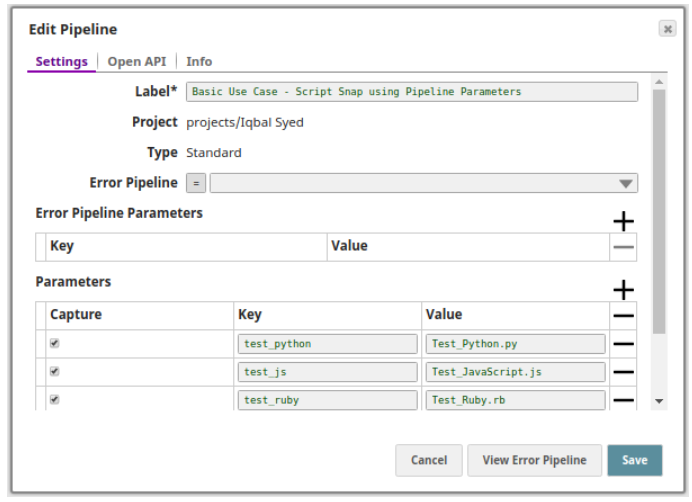Viewport: 692px width, 502px height.
Task: Uncheck Capture for test_python parameter
Action: 54,343
